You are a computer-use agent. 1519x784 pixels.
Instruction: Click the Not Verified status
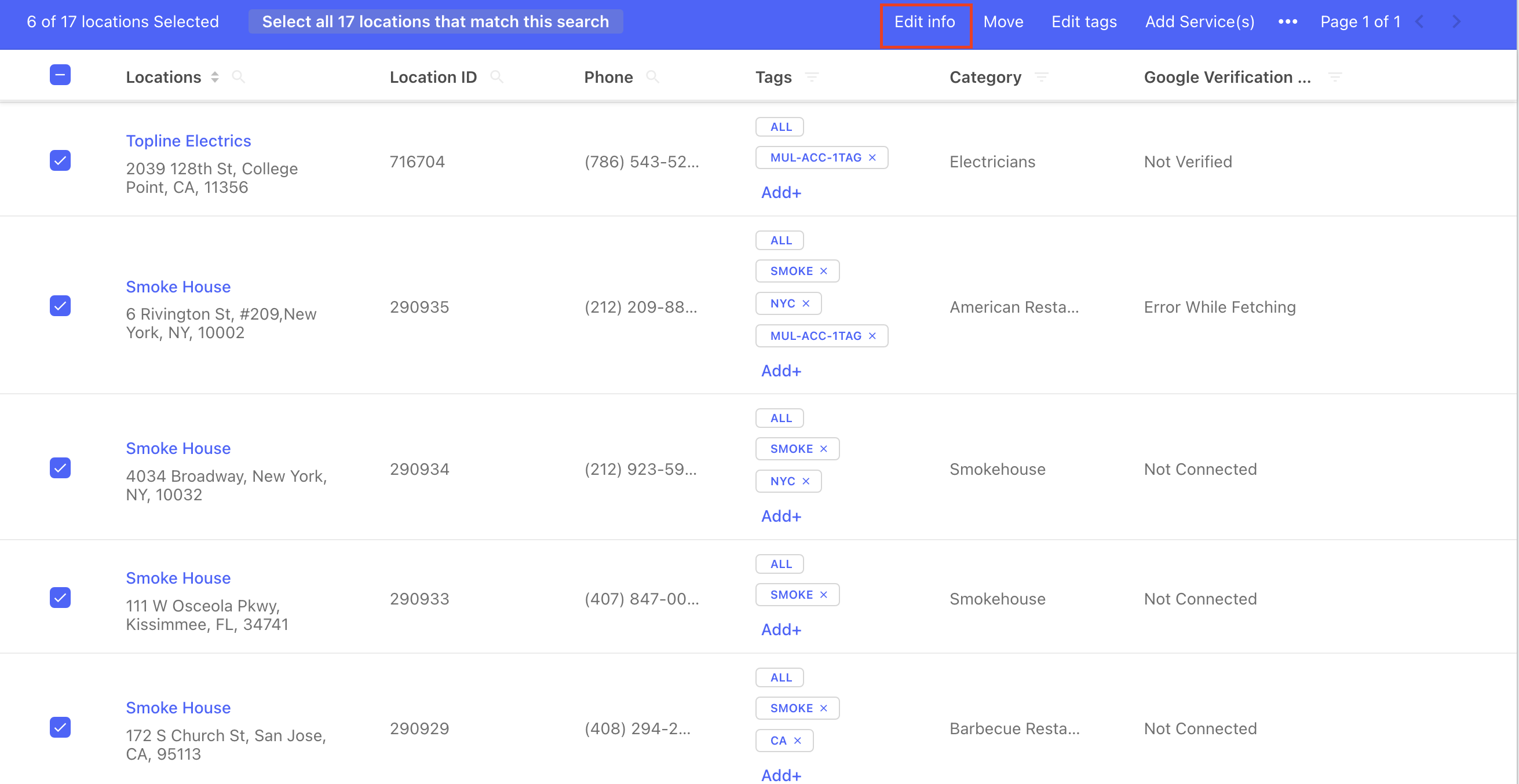click(x=1188, y=162)
